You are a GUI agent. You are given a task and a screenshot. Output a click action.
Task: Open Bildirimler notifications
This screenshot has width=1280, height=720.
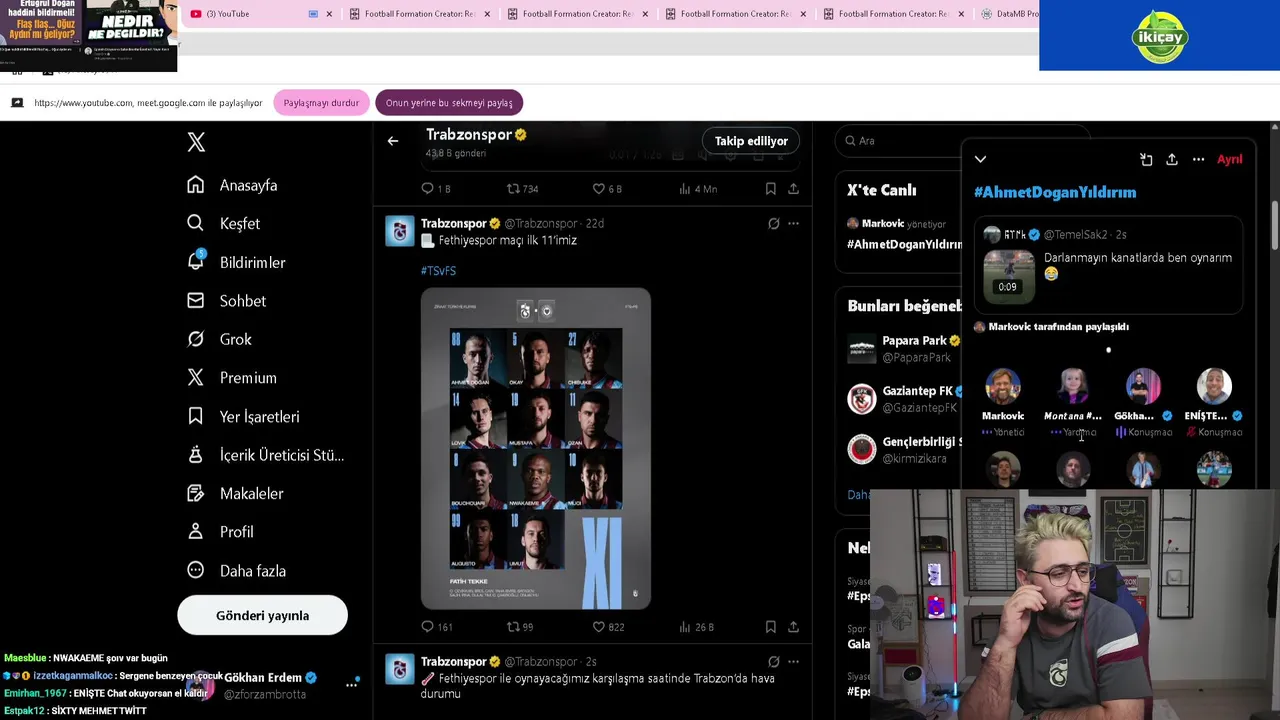pyautogui.click(x=236, y=262)
